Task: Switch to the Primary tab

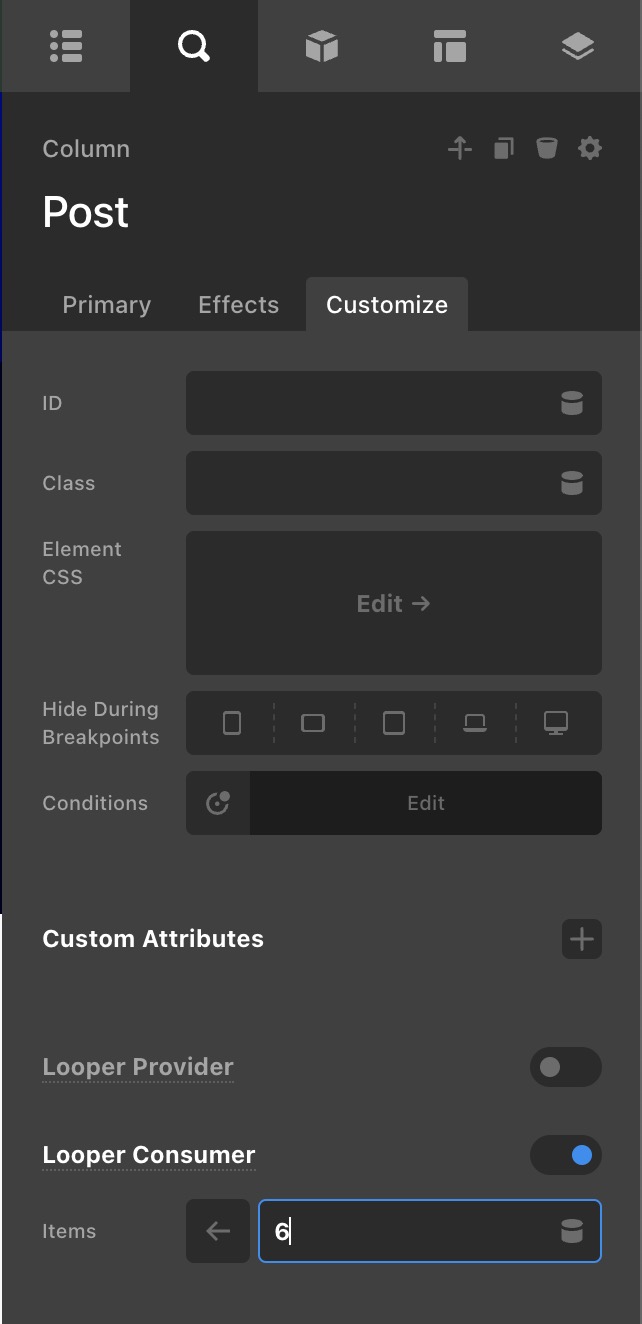Action: [x=107, y=305]
